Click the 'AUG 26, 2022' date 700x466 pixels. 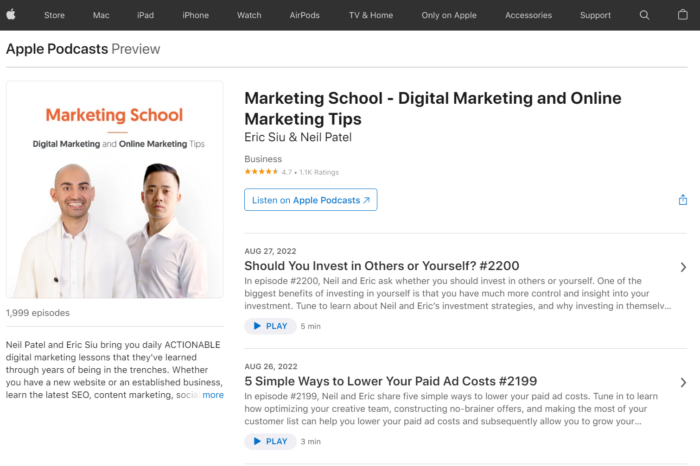coord(271,366)
